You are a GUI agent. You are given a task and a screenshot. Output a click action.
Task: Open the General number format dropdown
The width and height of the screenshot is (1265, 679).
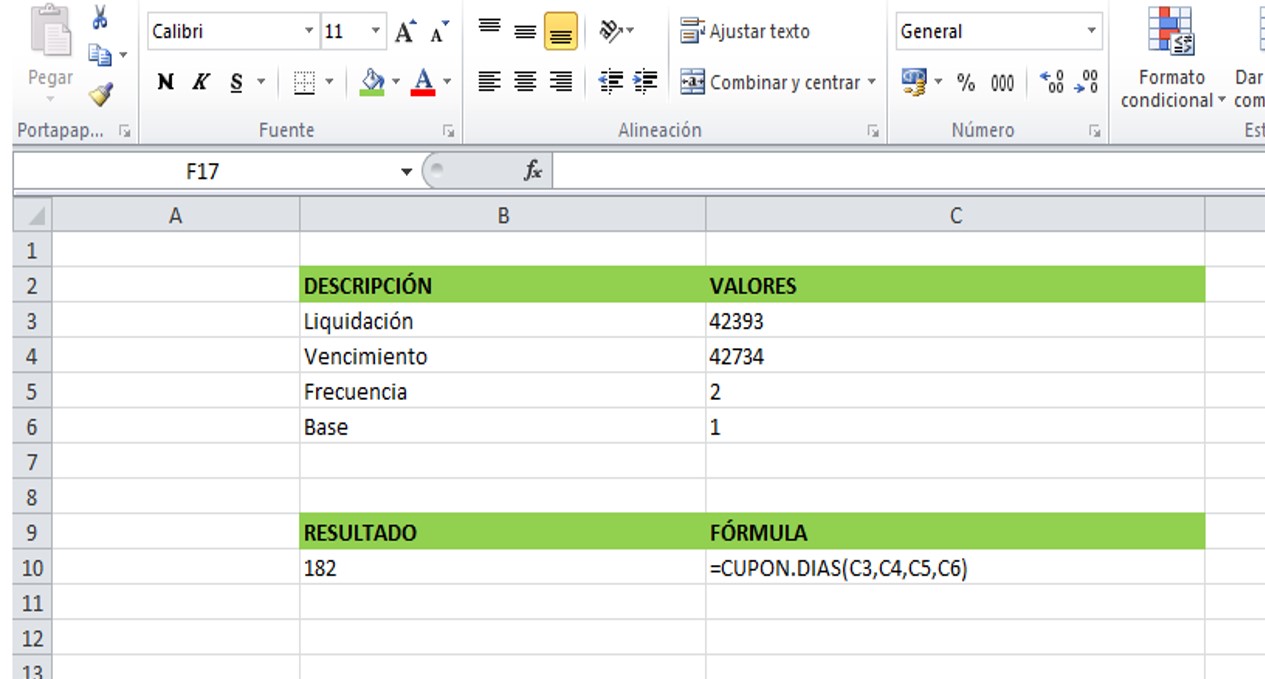pyautogui.click(x=1091, y=32)
